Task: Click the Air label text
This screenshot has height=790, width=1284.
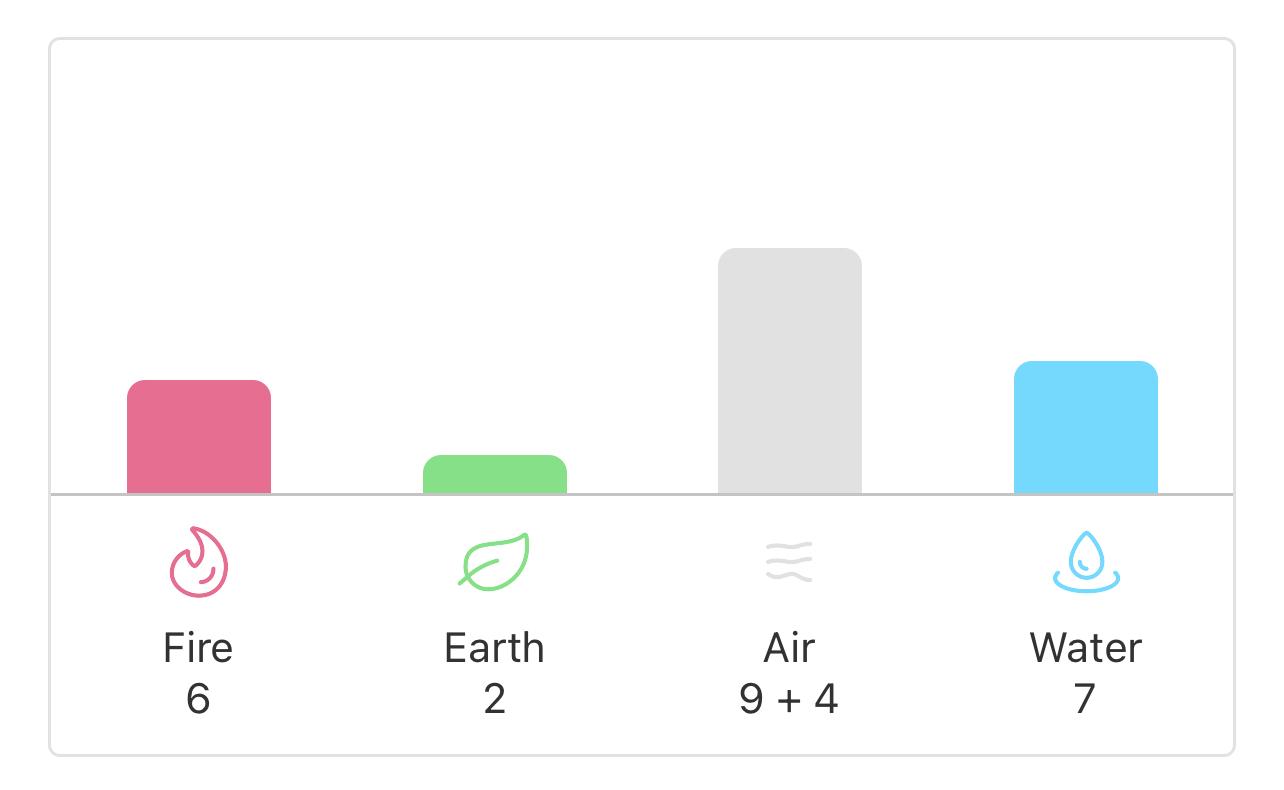Action: click(x=789, y=648)
